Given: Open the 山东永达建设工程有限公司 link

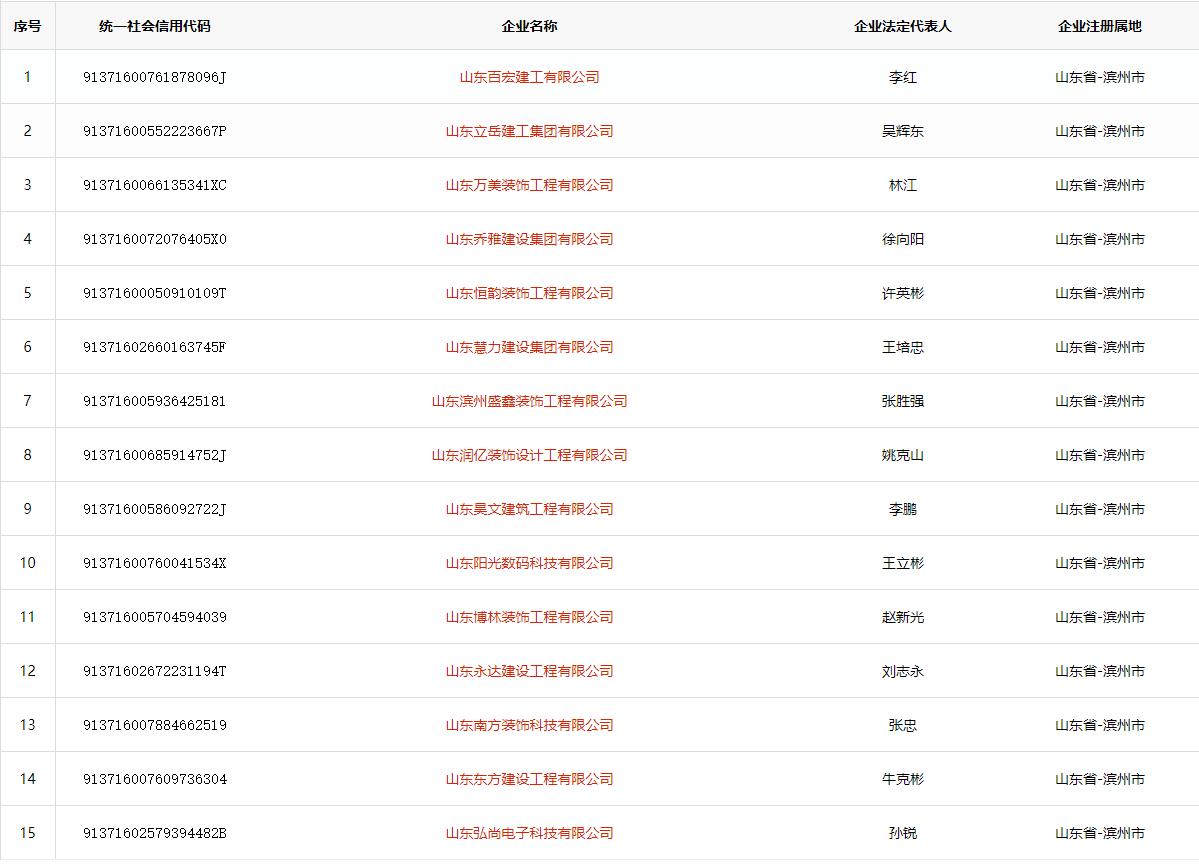Looking at the screenshot, I should [529, 671].
